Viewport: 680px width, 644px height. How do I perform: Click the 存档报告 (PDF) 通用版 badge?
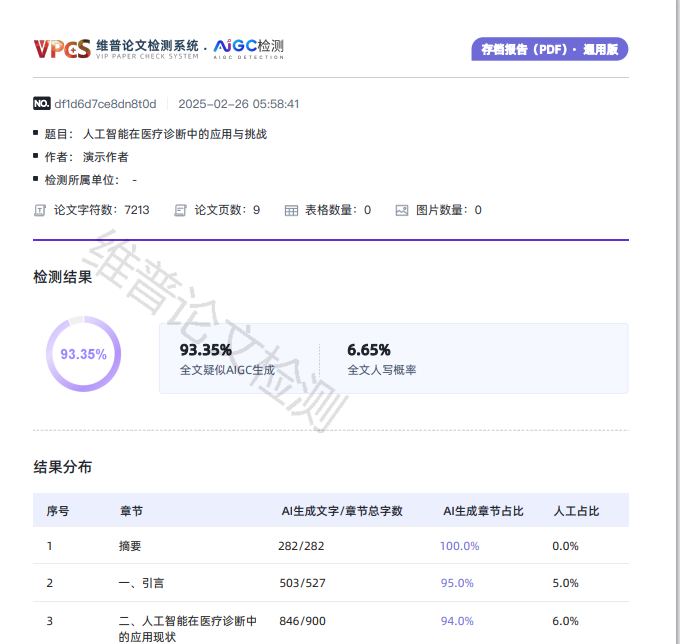point(549,49)
